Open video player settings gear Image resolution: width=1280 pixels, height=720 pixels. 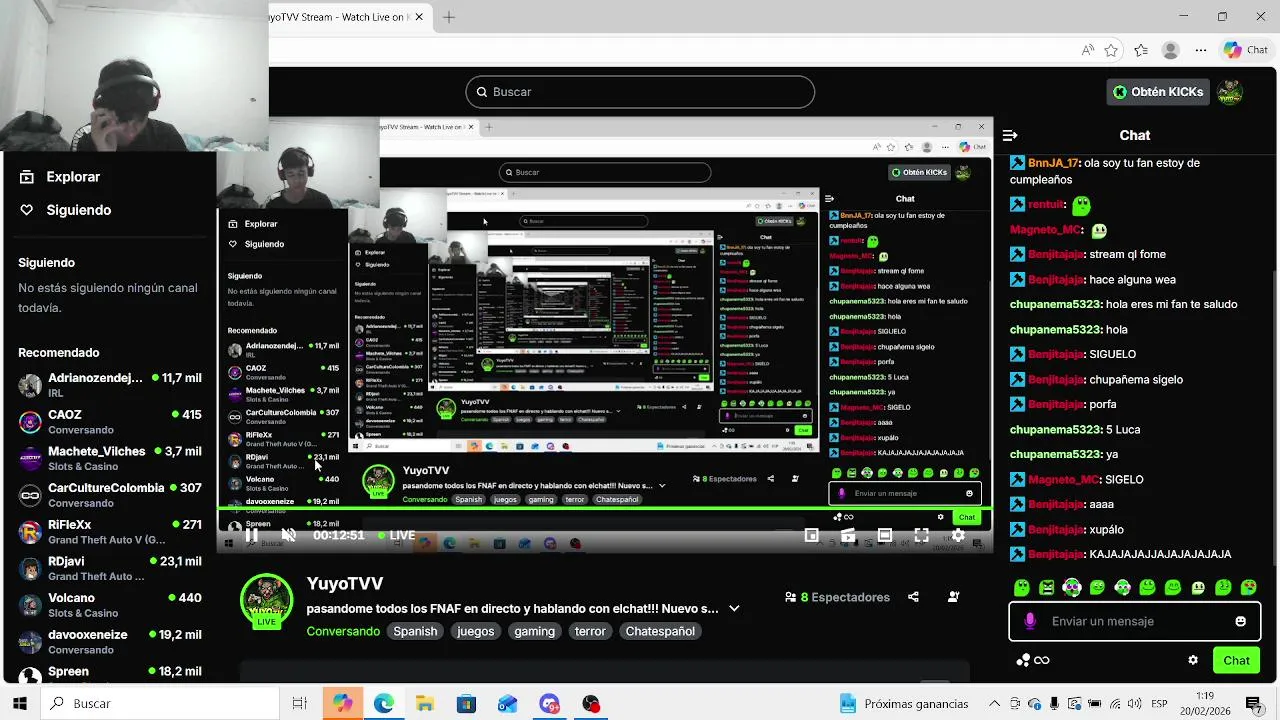point(958,535)
